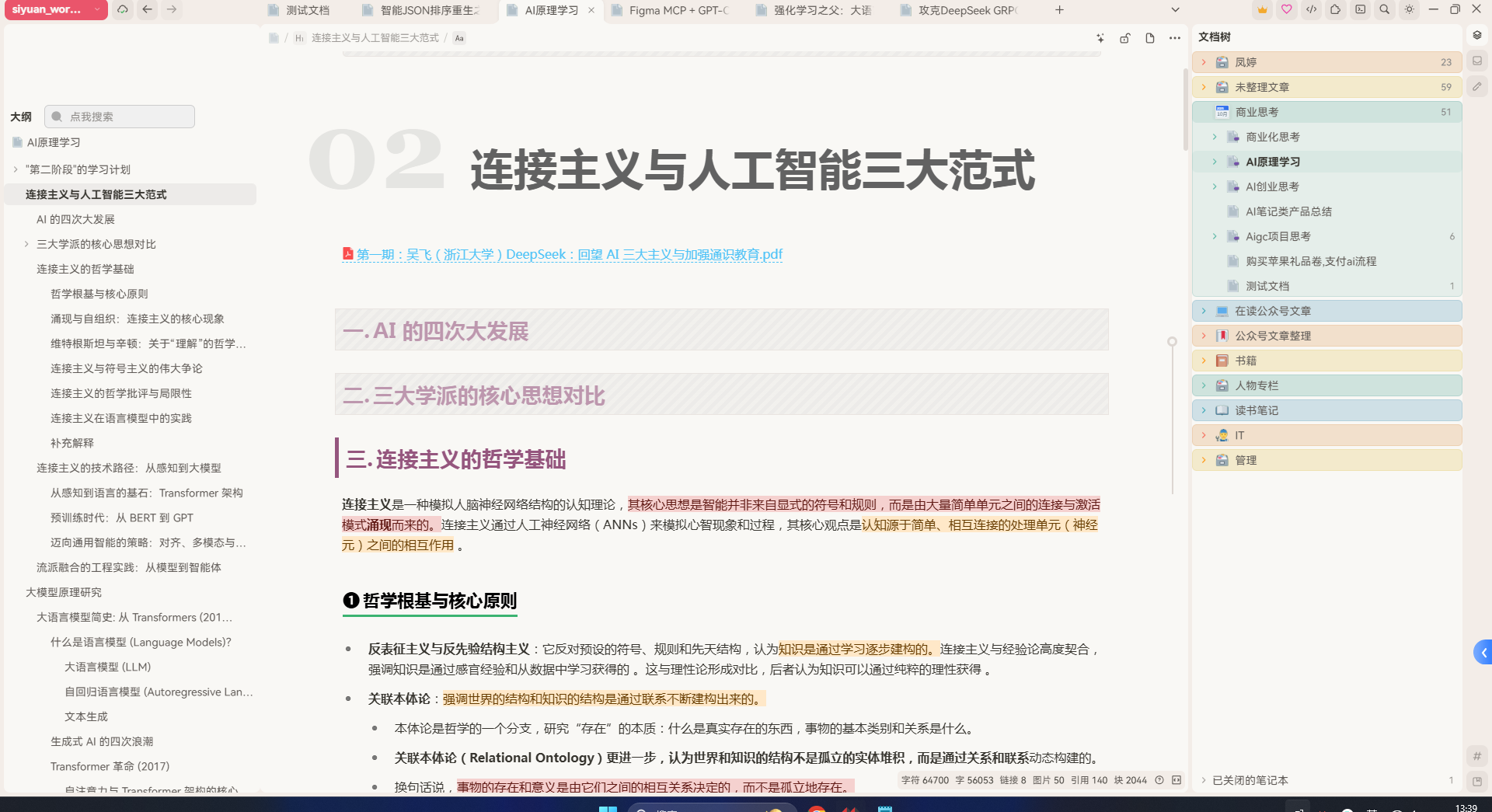
Task: Toggle the heading H1 breadcrumb block
Action: (x=299, y=38)
